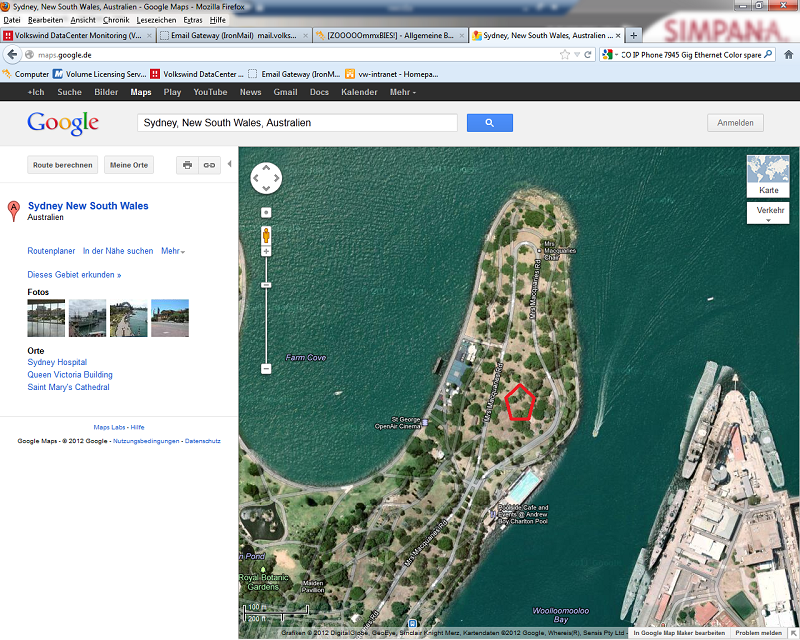Viewport: 800px width, 640px height.
Task: Open Bilder from Google top bar
Action: click(106, 92)
